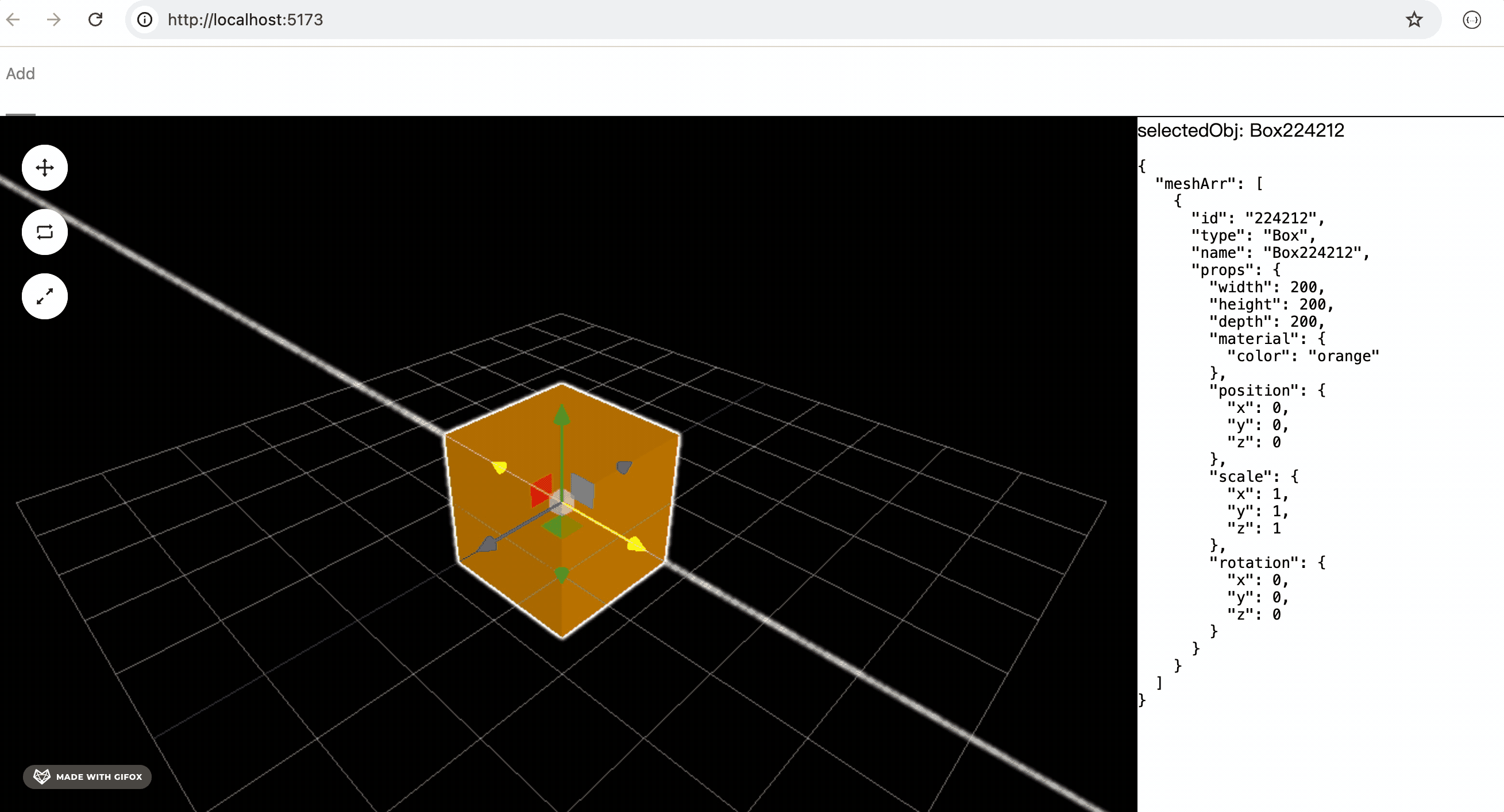Click the "type": "Box" line
The height and width of the screenshot is (812, 1504).
coord(1253,235)
